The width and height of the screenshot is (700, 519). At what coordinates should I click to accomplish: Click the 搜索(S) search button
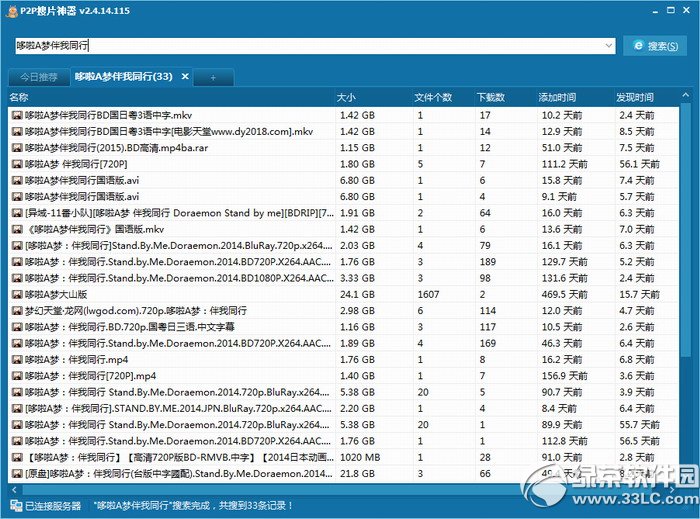(x=655, y=46)
